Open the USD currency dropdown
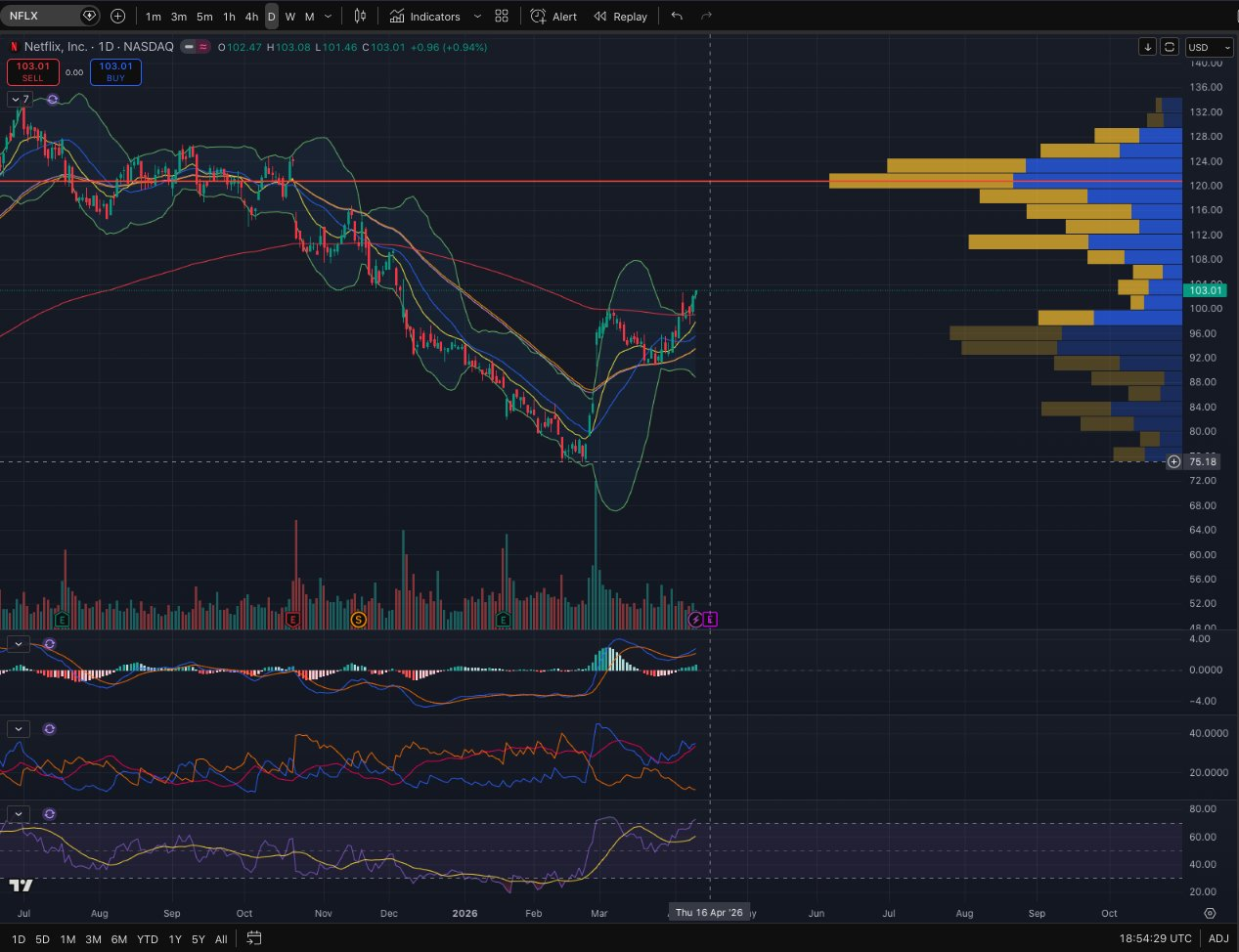 pyautogui.click(x=1208, y=47)
